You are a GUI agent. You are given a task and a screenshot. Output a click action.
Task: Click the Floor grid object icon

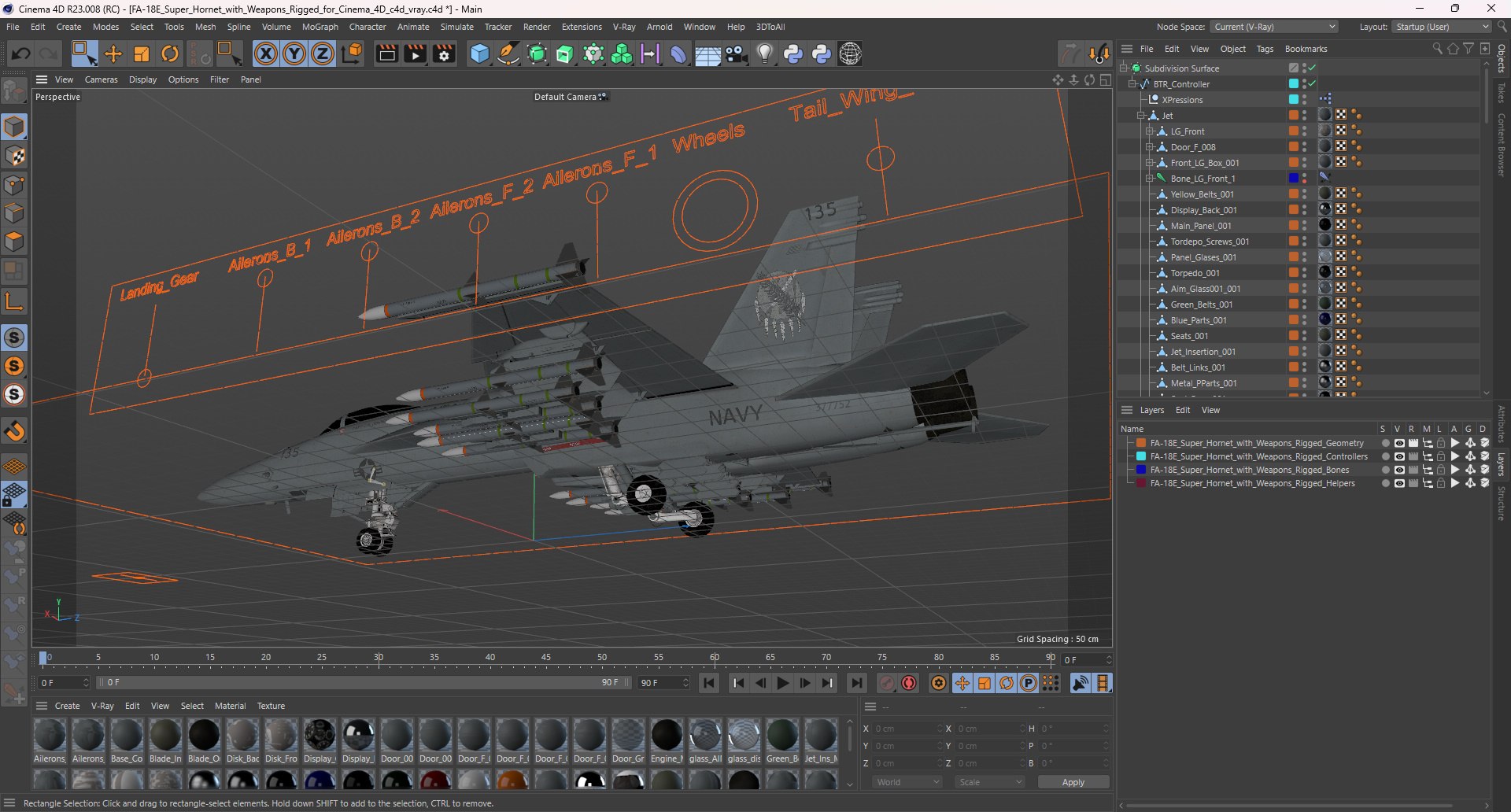(707, 54)
